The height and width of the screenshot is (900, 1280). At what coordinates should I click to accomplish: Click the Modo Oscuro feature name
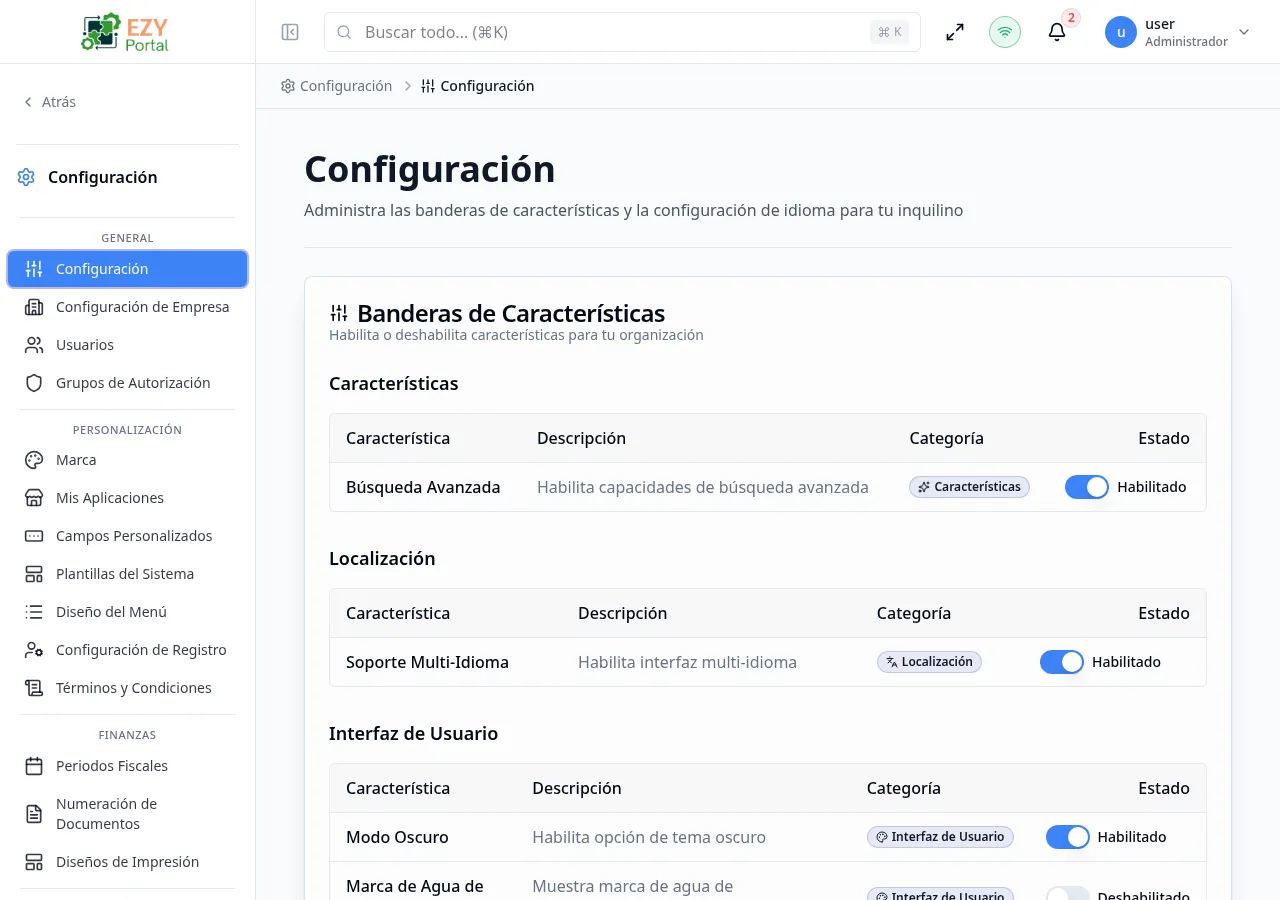coord(397,837)
